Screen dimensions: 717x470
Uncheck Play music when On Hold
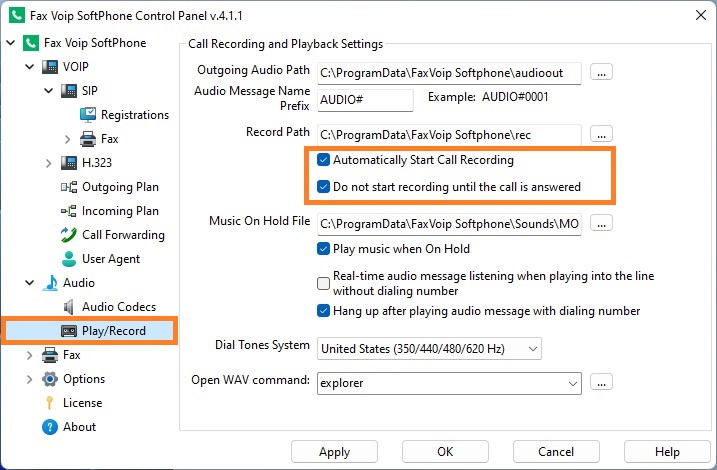(x=323, y=249)
